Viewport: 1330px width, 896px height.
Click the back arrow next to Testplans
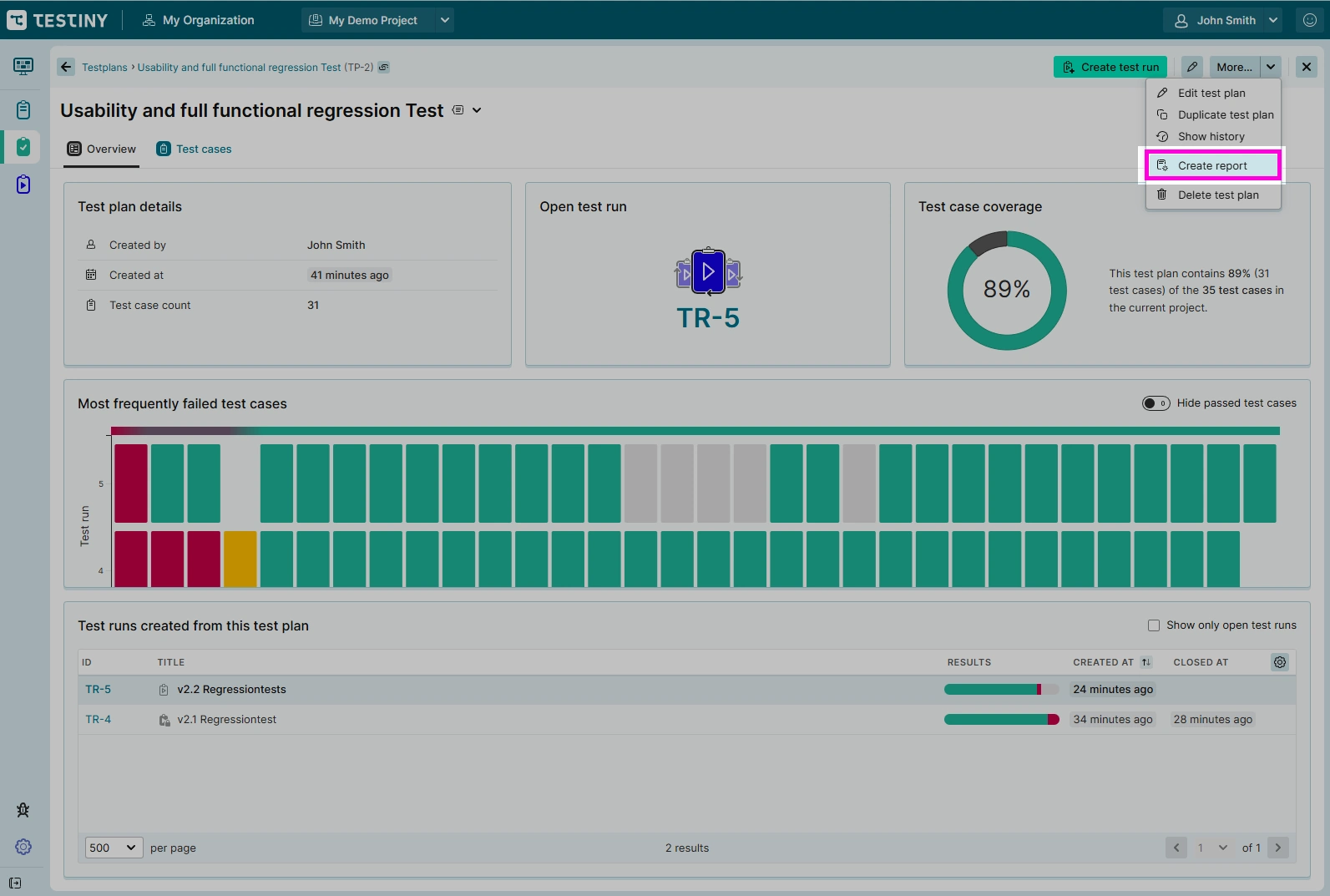(x=66, y=67)
